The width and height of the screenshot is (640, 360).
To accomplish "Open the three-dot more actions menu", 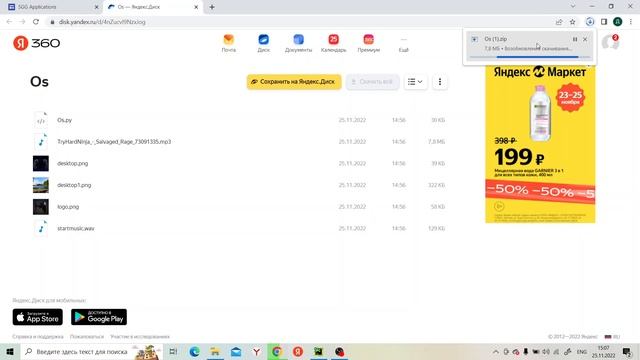I will [x=440, y=82].
